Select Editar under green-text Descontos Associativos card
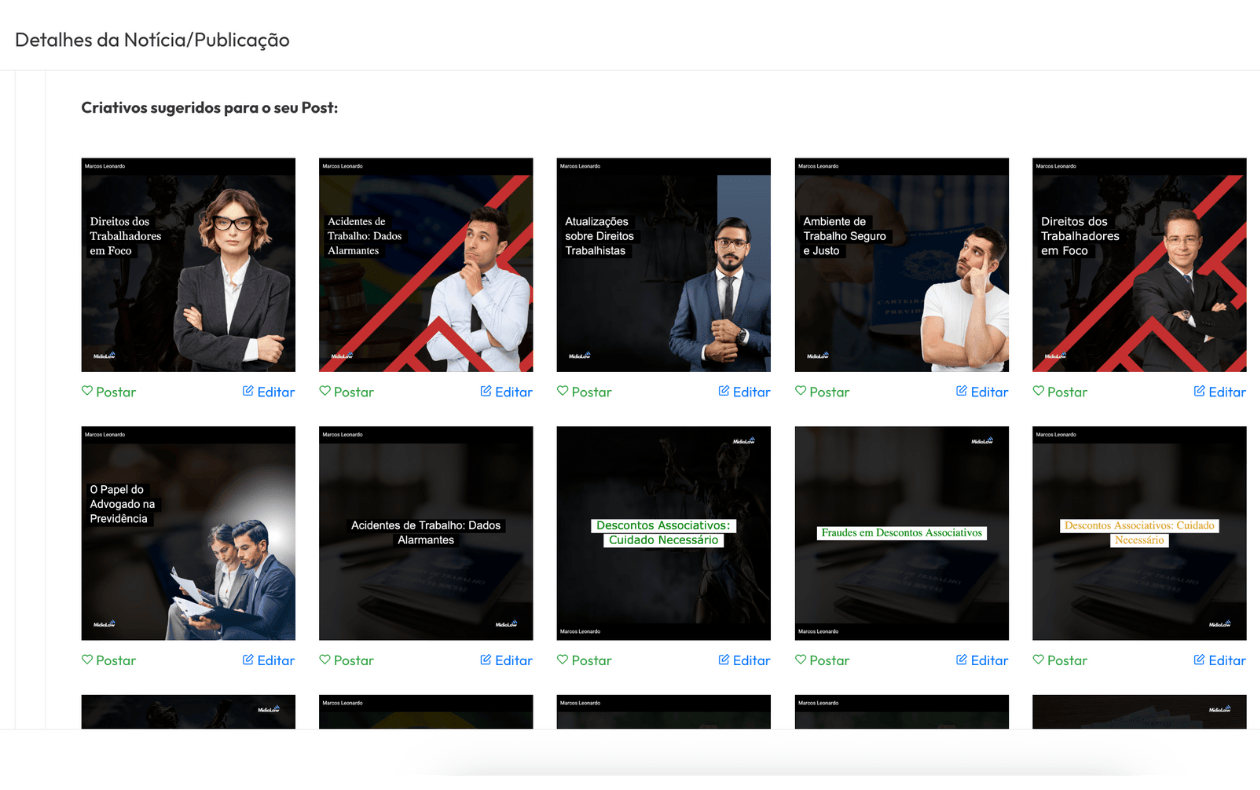The image size is (1260, 790). (x=745, y=660)
